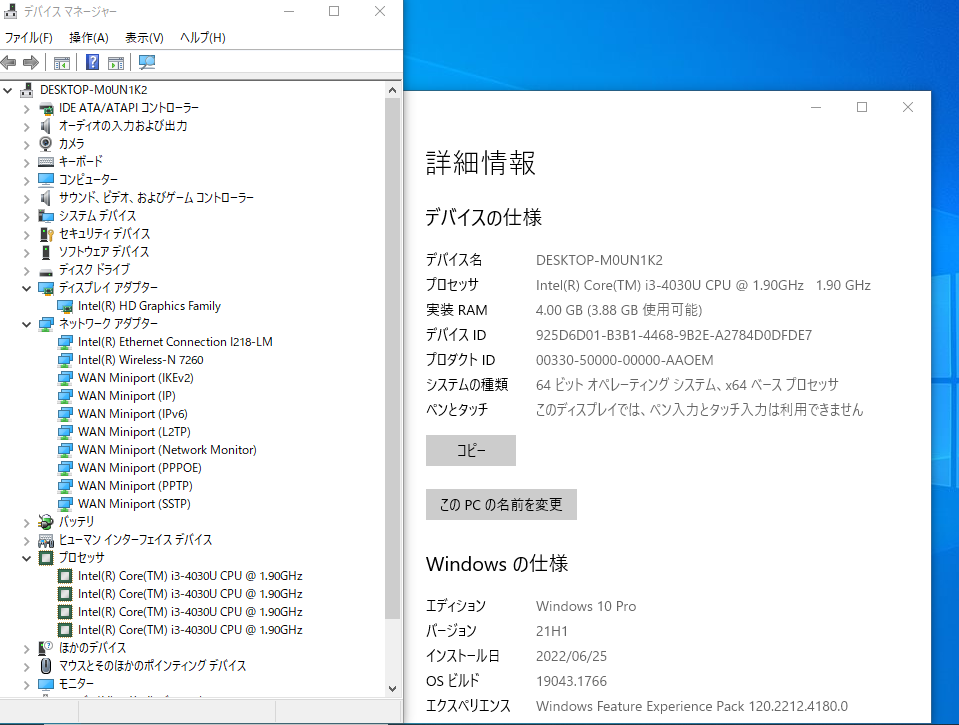
Task: Expand the カメラ node
Action: [x=26, y=145]
